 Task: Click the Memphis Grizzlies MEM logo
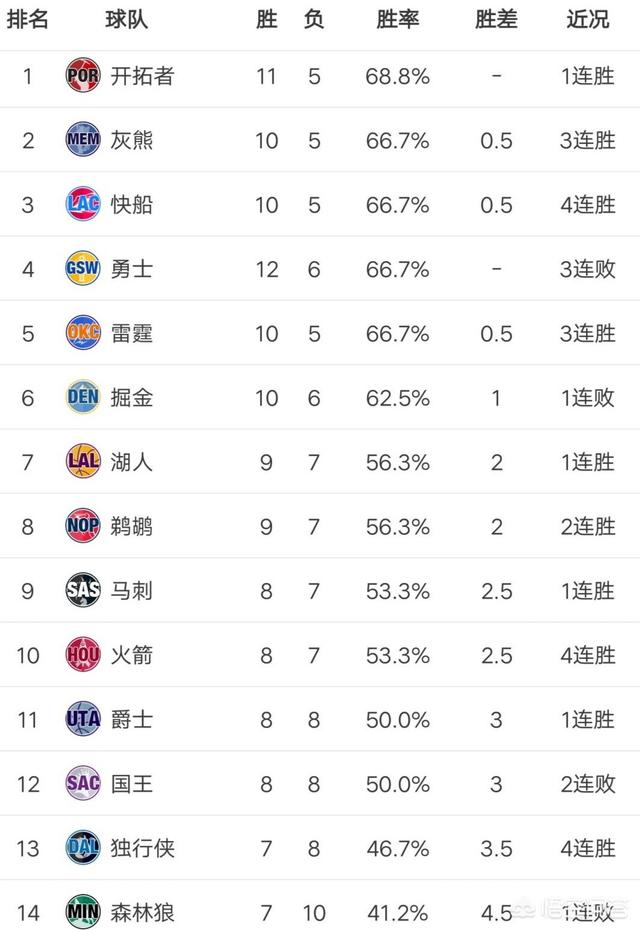83,140
